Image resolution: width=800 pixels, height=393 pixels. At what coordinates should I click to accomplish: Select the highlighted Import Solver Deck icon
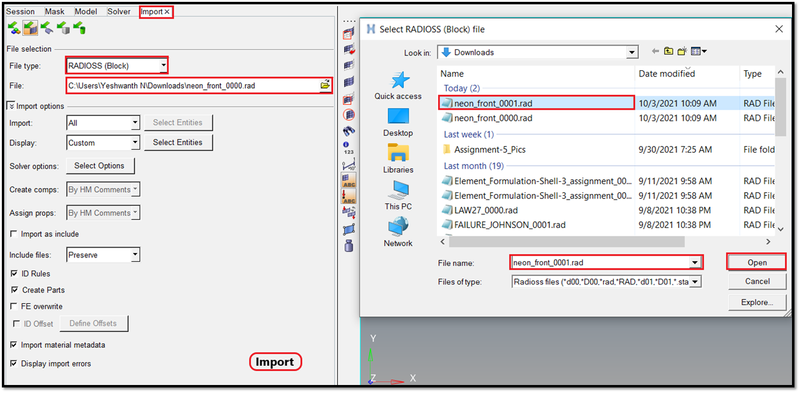(31, 29)
